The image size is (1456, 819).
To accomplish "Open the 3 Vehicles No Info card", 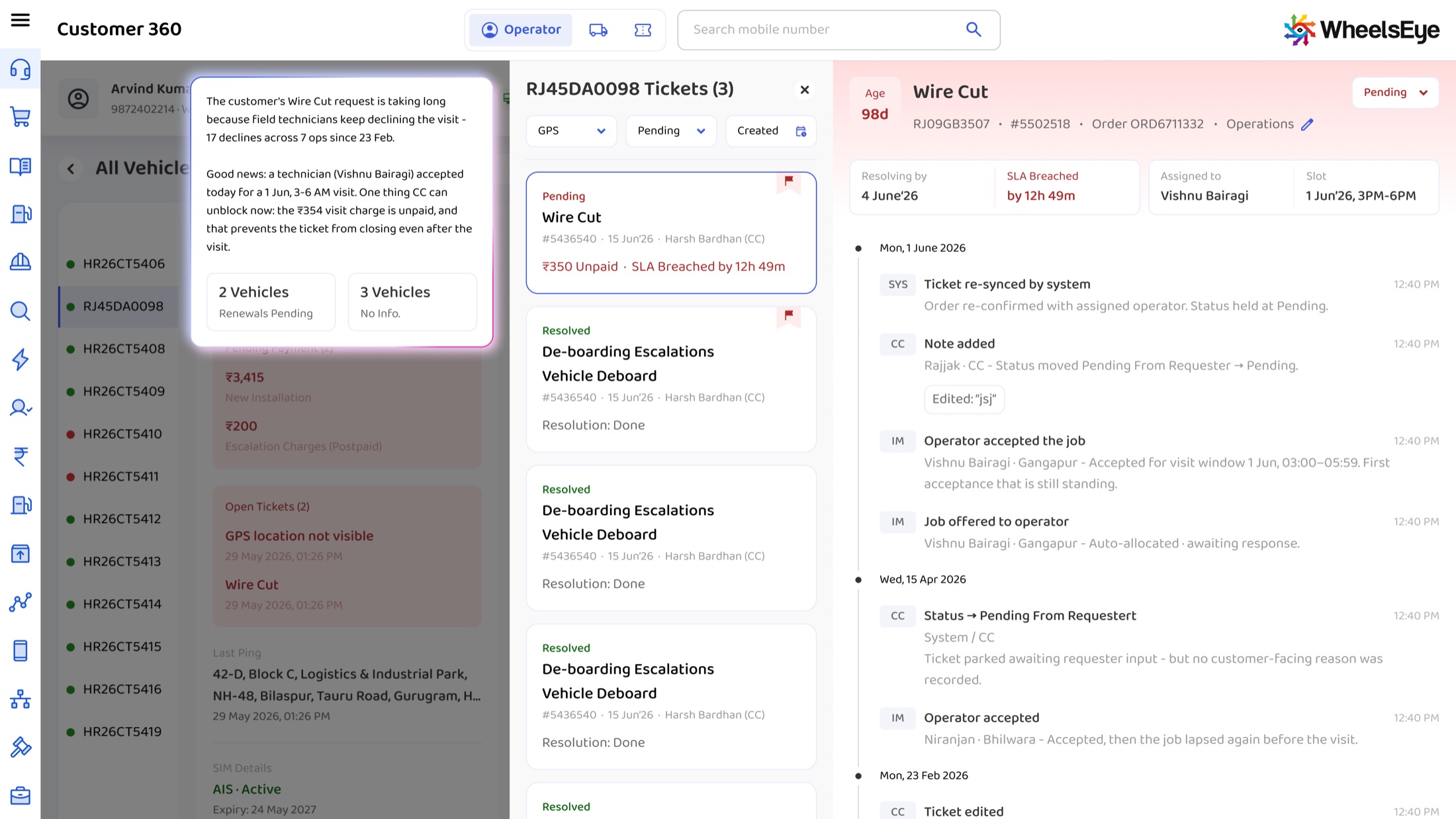I will click(x=412, y=302).
